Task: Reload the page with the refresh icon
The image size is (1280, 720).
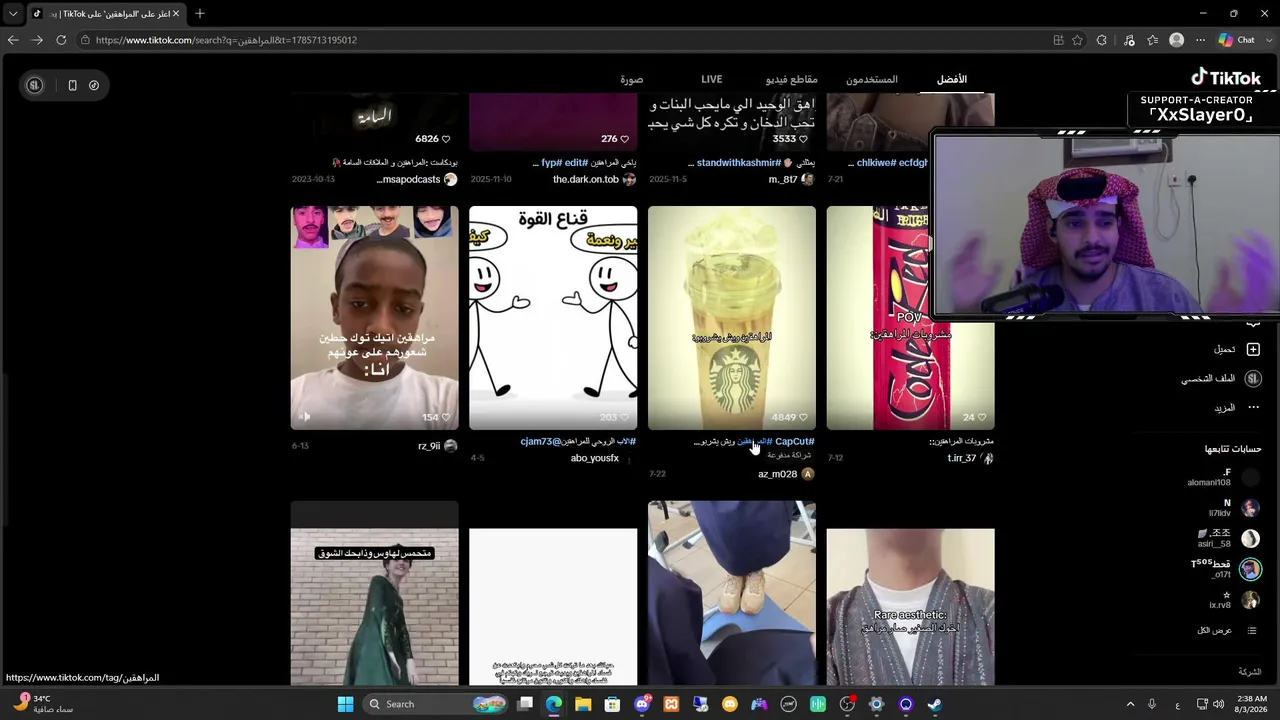Action: (x=61, y=40)
